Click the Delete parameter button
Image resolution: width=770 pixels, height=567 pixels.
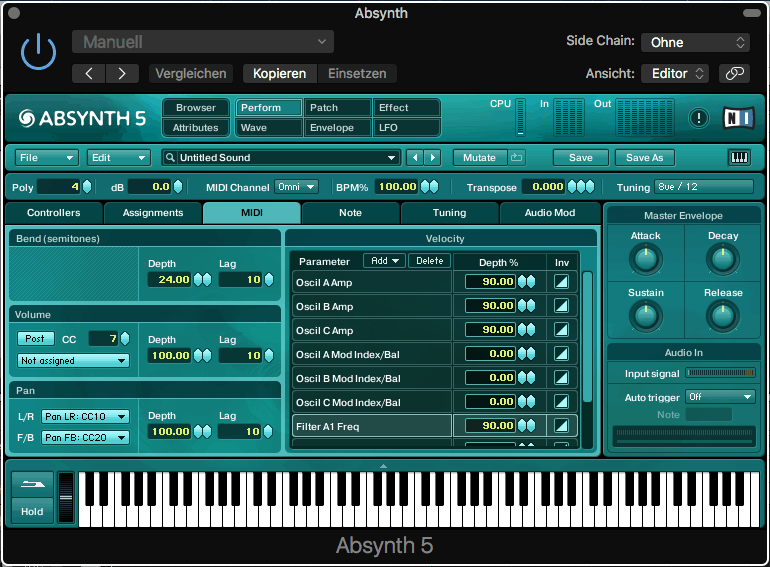430,261
